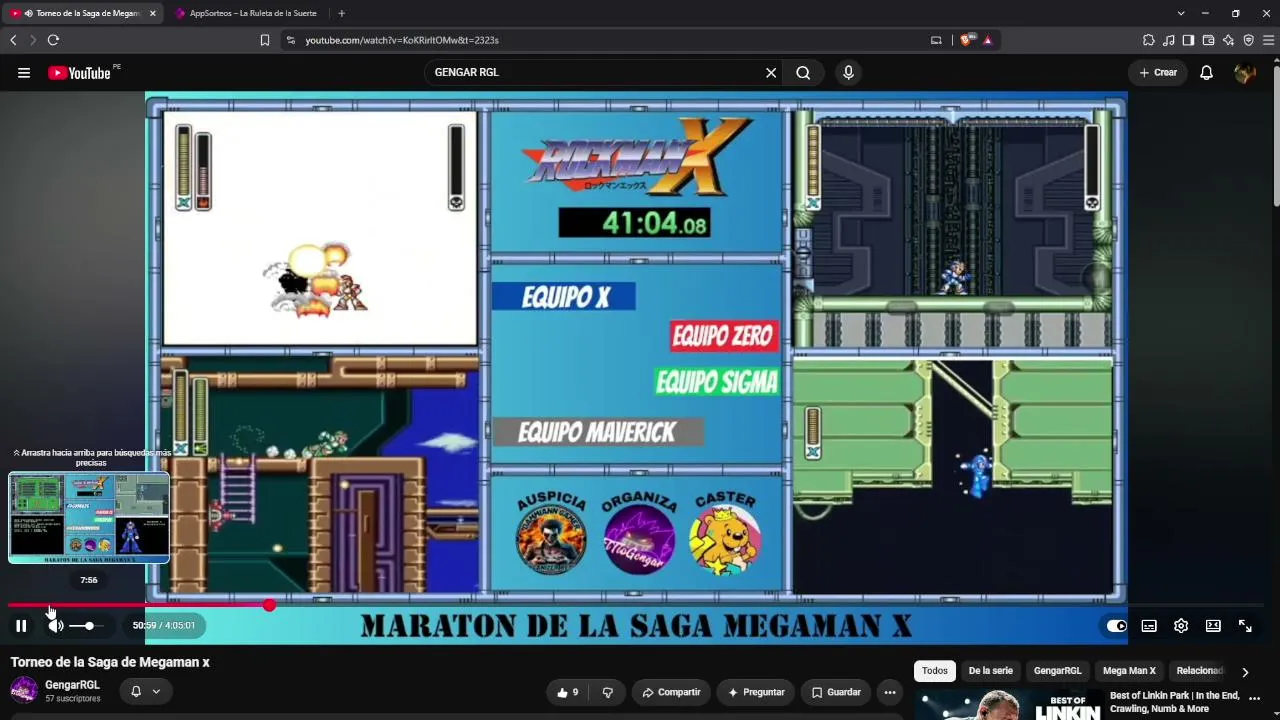Open the channel notification preference dropdown
The height and width of the screenshot is (720, 1280).
click(145, 691)
